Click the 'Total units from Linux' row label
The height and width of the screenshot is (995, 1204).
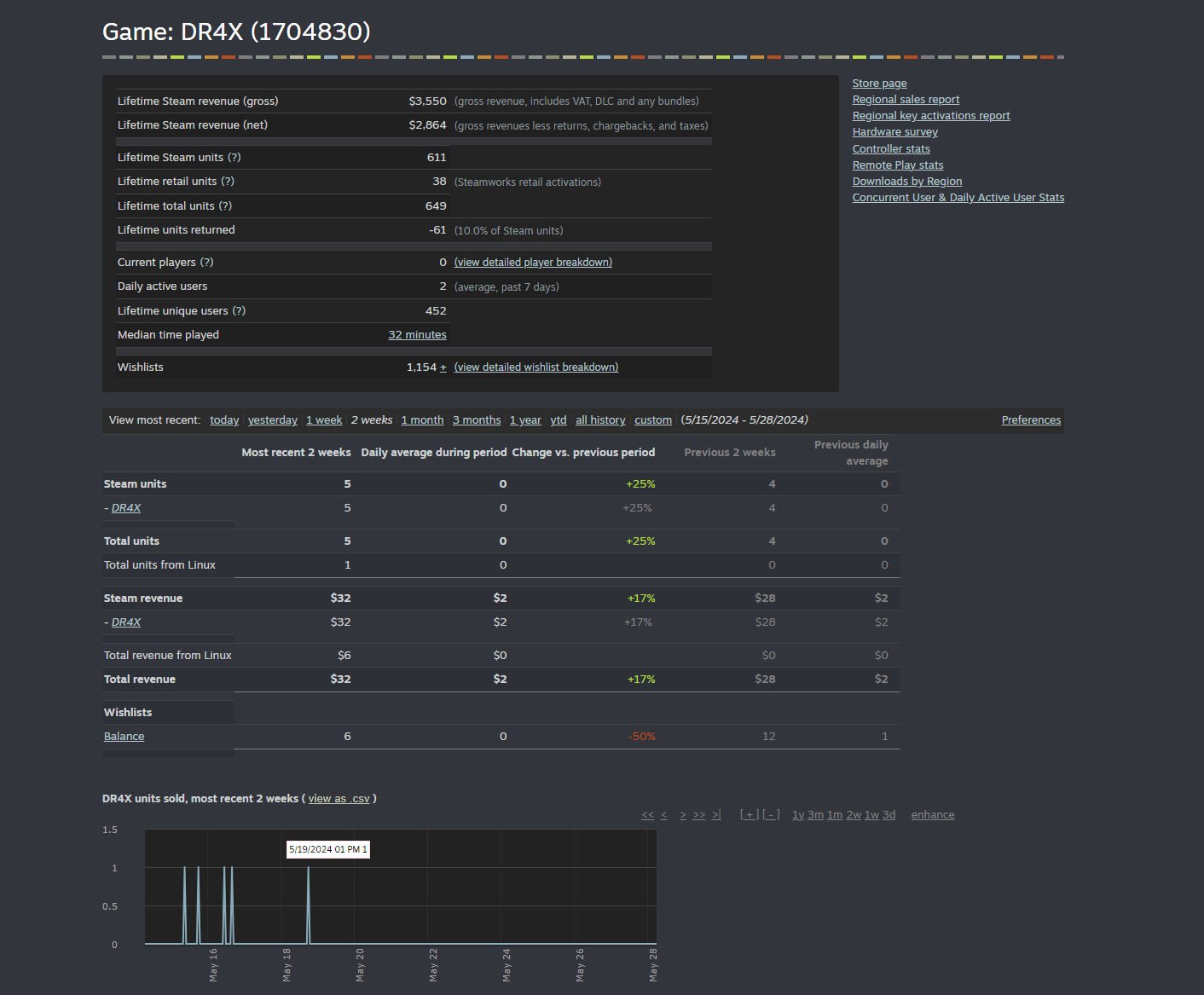click(159, 564)
